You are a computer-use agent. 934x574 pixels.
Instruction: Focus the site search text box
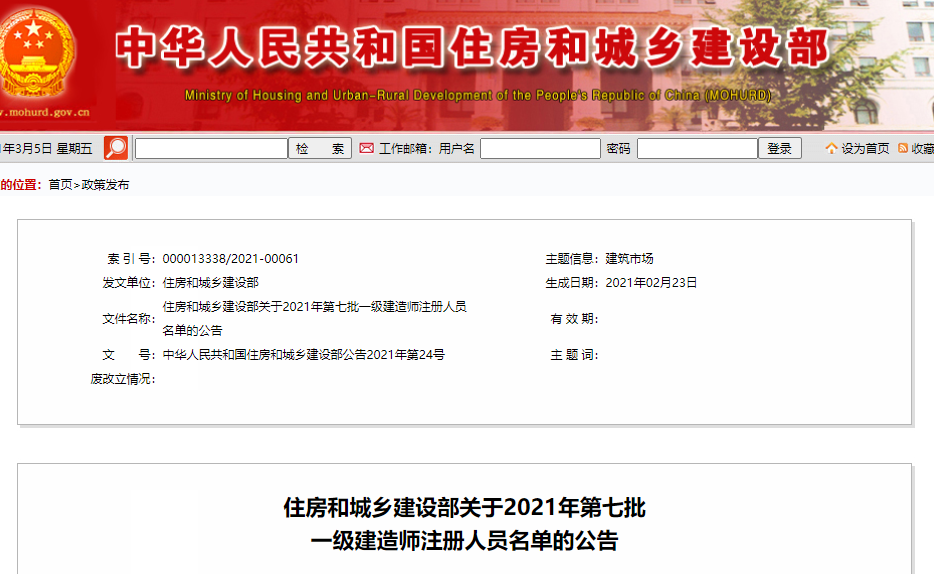(x=211, y=149)
